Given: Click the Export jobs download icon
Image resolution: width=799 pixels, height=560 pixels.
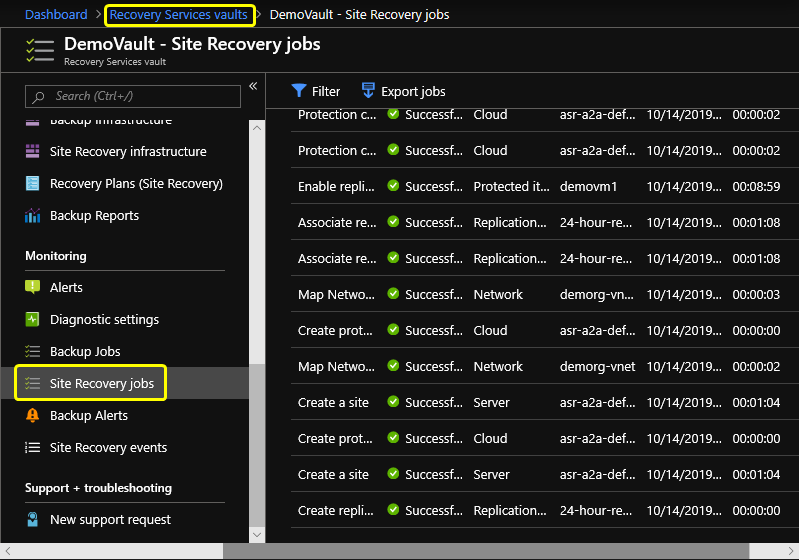Looking at the screenshot, I should coord(367,91).
